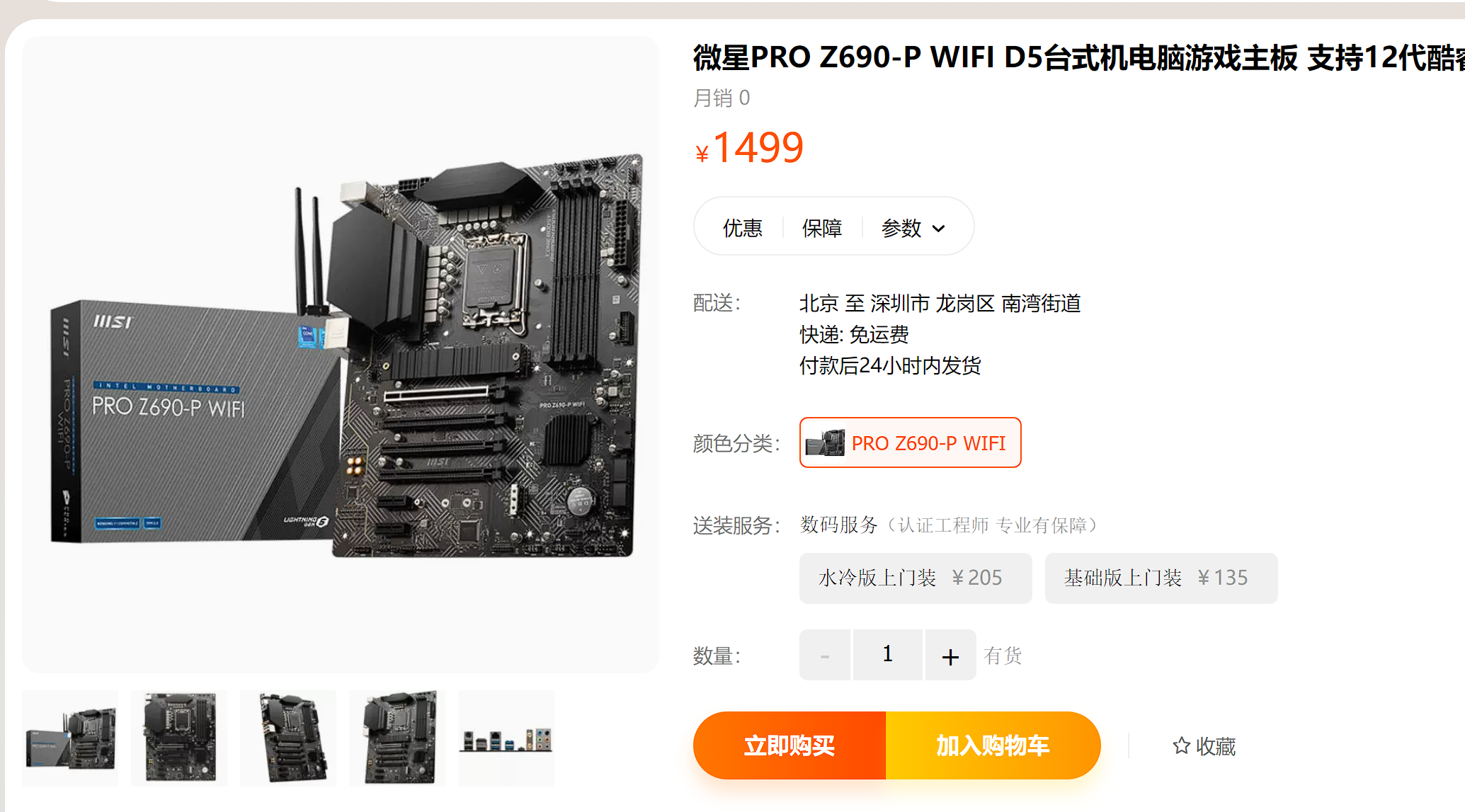Select third thumbnail of angled motherboard
The width and height of the screenshot is (1465, 812).
click(288, 738)
